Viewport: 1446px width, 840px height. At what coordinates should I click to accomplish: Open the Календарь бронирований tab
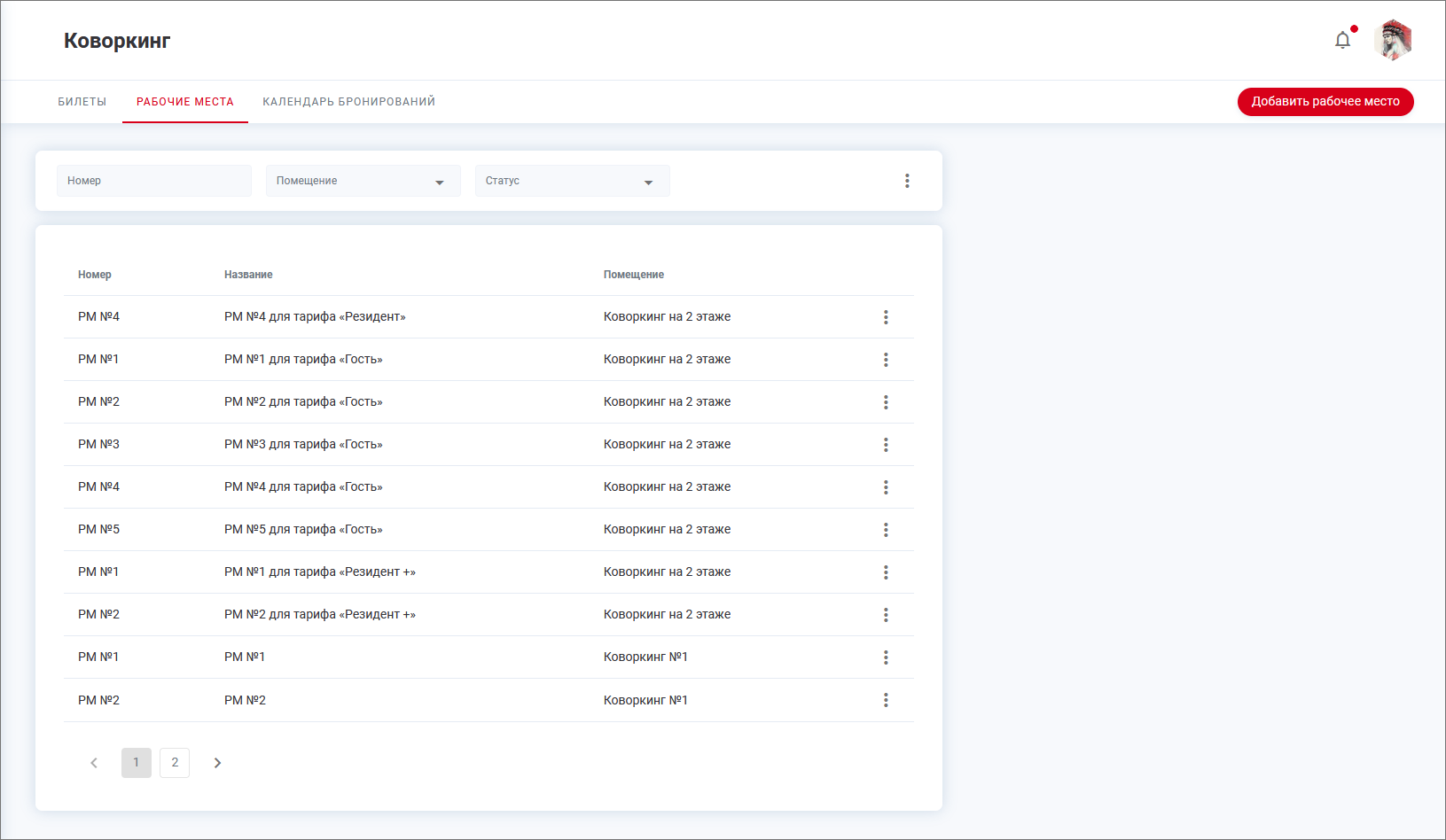(348, 102)
